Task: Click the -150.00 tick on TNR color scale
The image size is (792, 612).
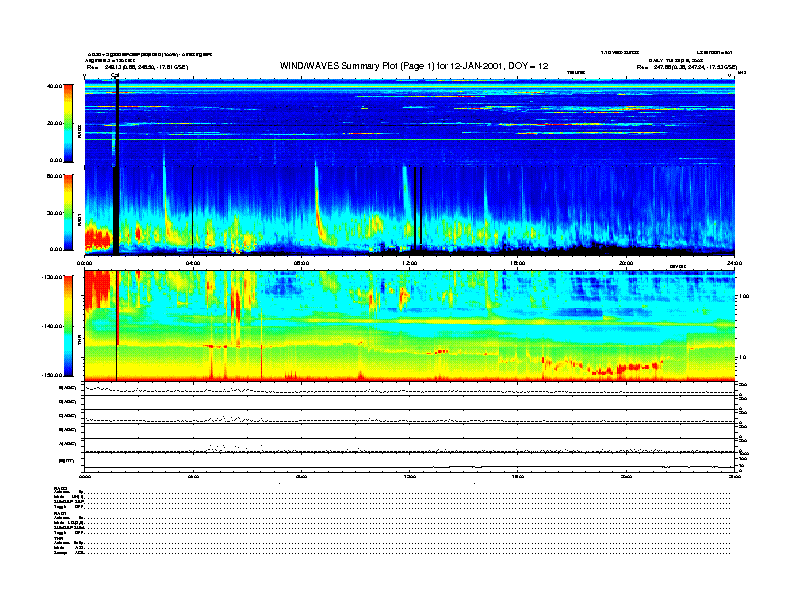Action: coord(52,375)
